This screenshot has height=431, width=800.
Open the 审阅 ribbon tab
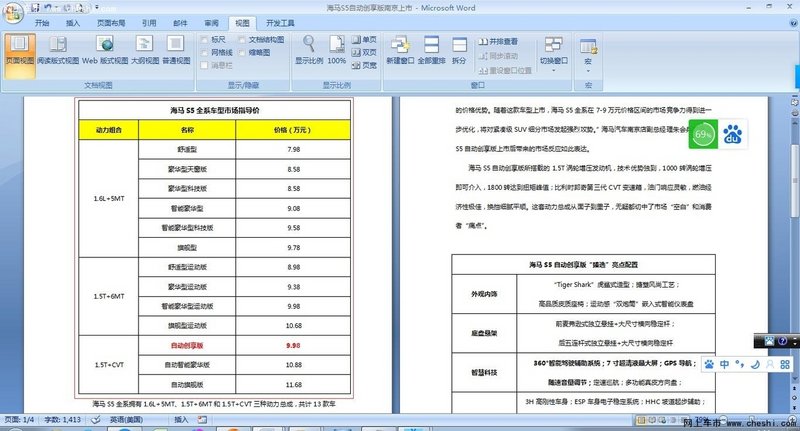coord(211,23)
